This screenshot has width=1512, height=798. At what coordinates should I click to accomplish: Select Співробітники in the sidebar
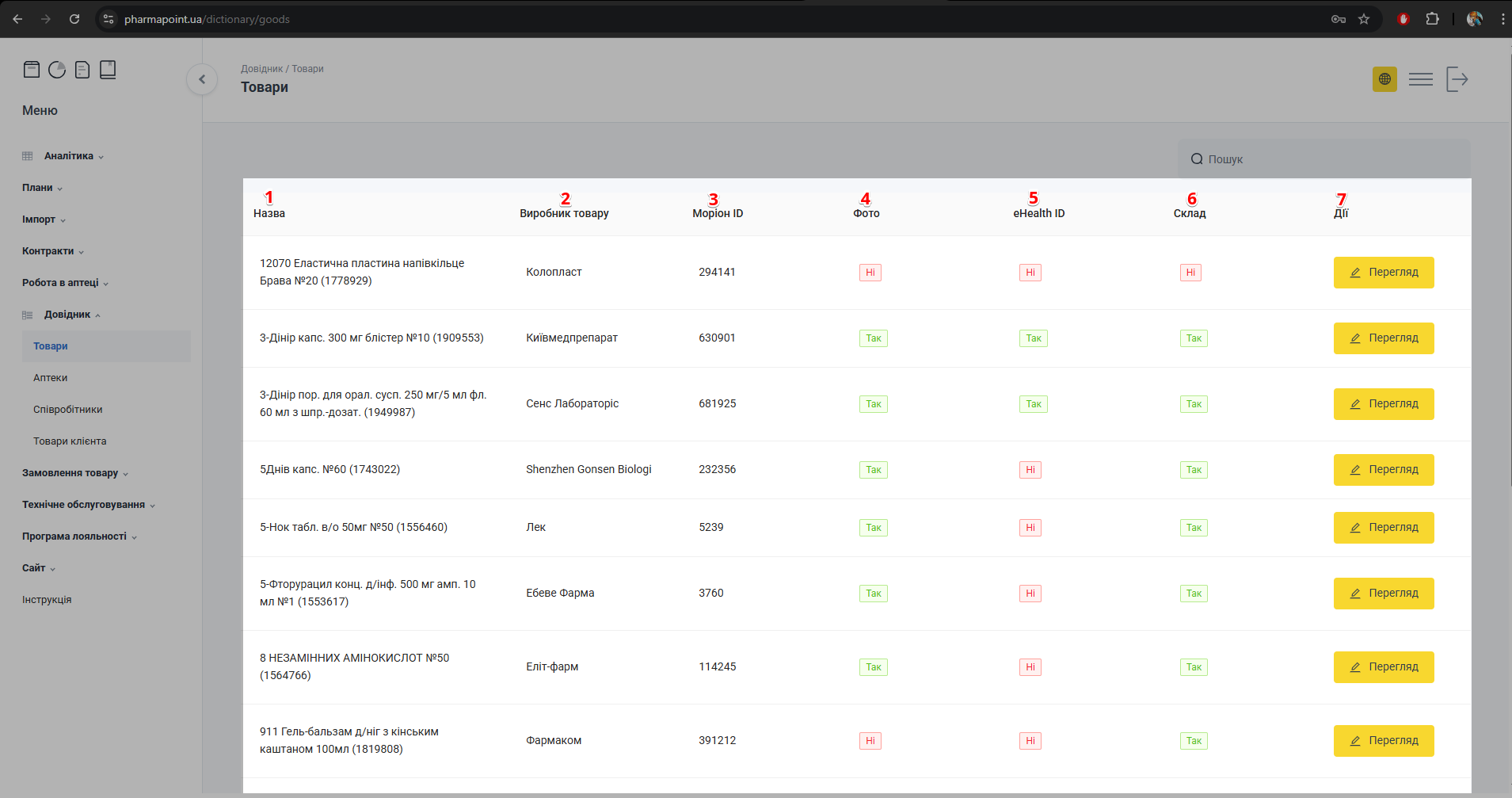tap(68, 410)
